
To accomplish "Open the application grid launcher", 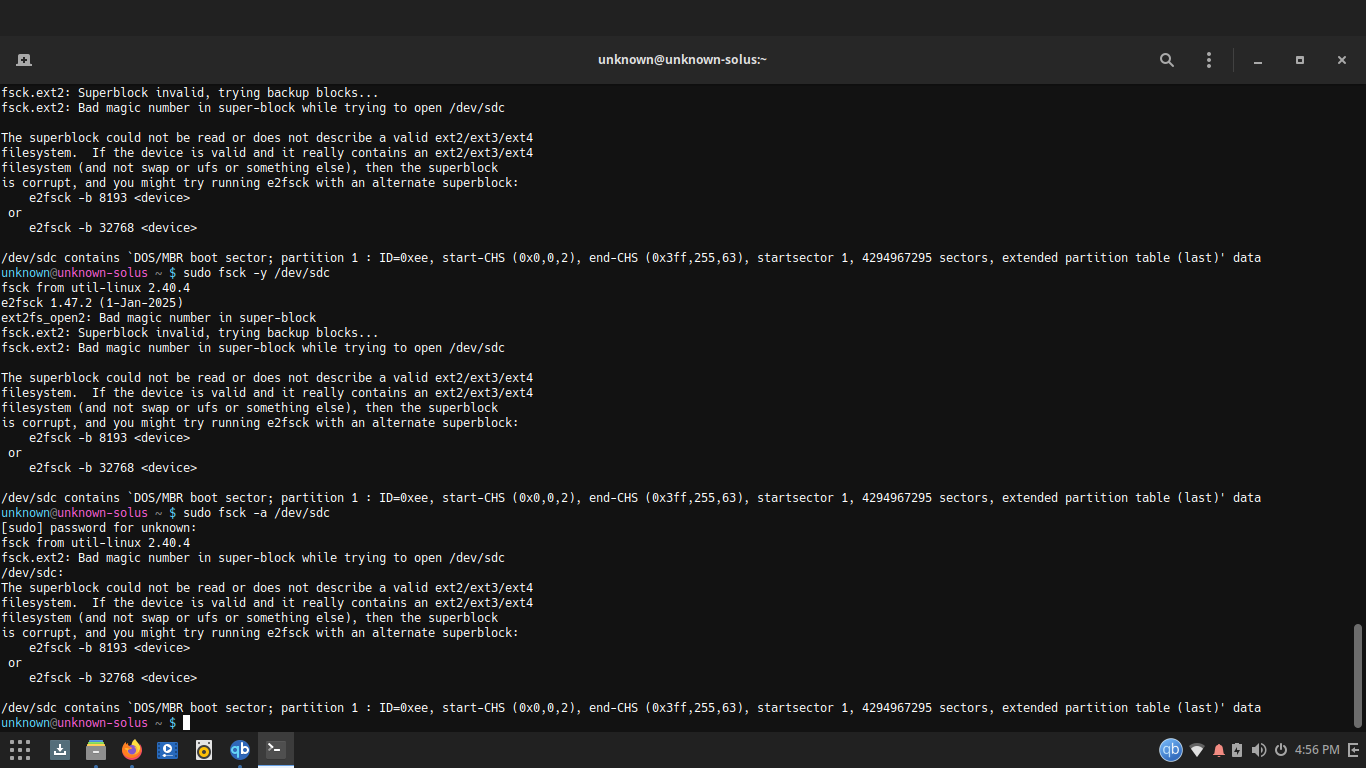I will [20, 749].
